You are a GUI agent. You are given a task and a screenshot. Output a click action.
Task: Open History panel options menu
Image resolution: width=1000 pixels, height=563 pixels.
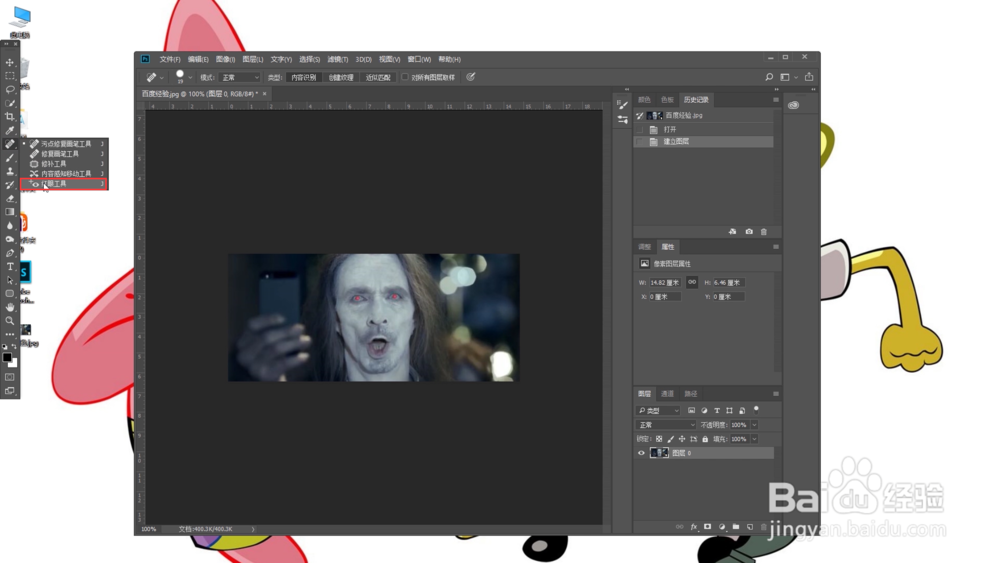(776, 100)
